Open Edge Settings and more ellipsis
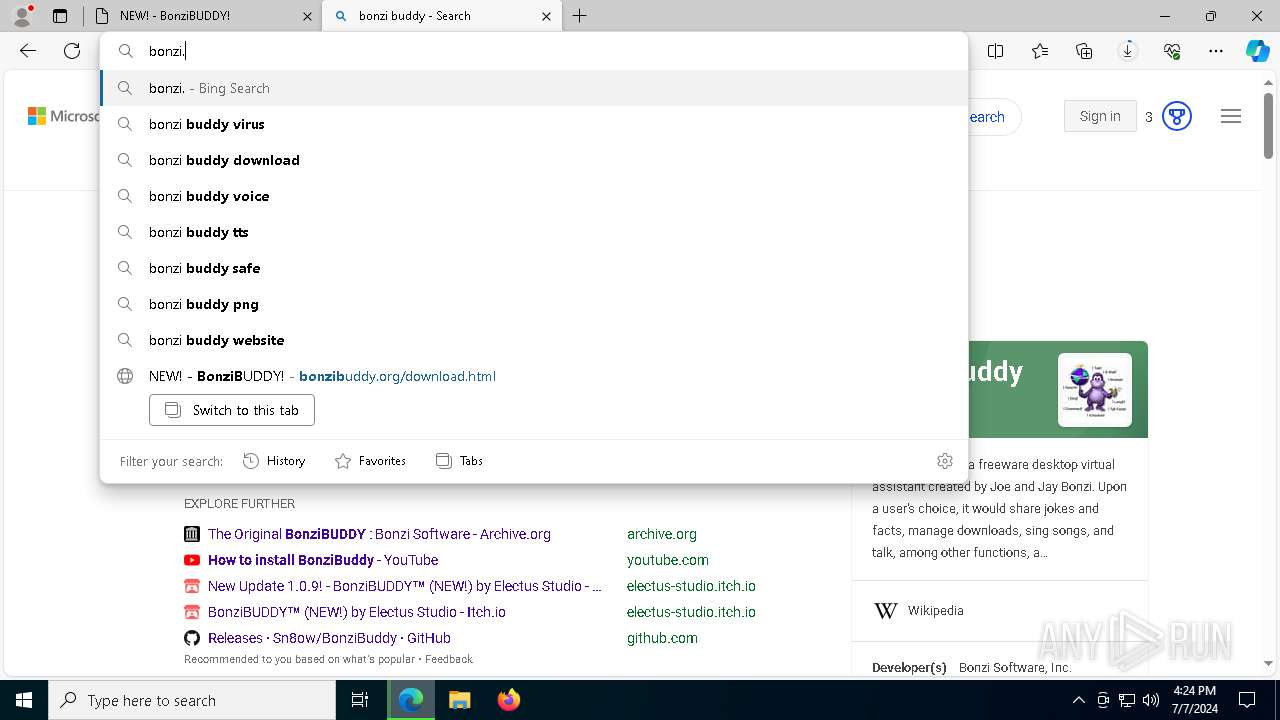The height and width of the screenshot is (720, 1280). [x=1216, y=51]
